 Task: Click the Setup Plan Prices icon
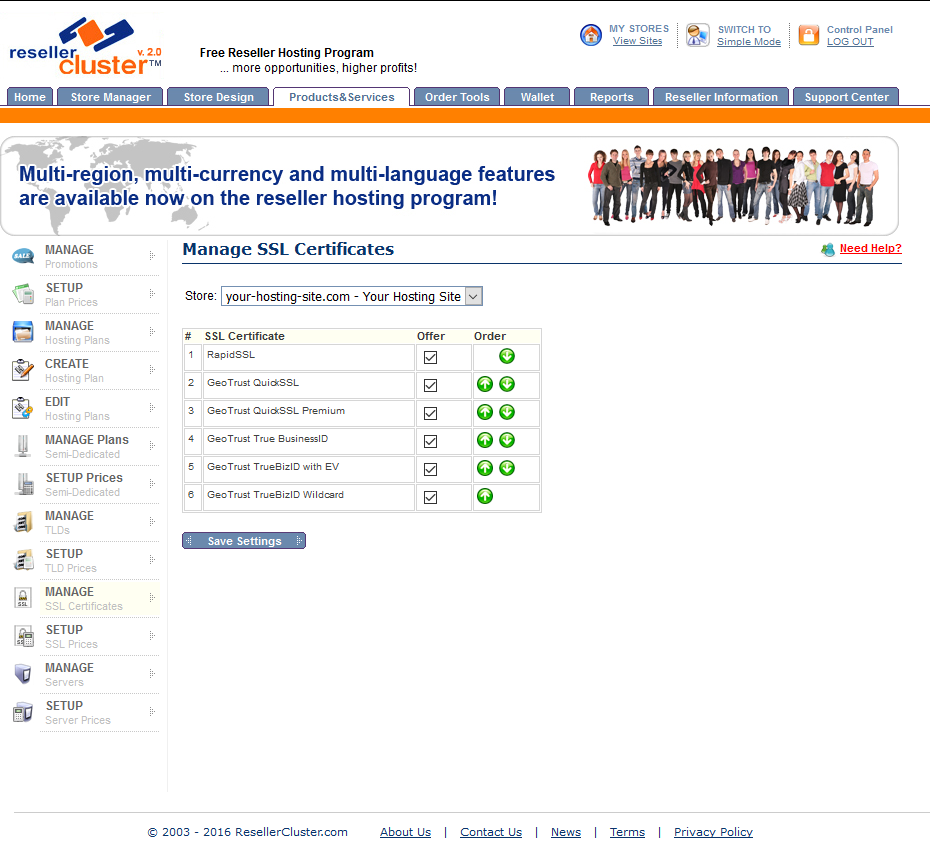[x=23, y=294]
